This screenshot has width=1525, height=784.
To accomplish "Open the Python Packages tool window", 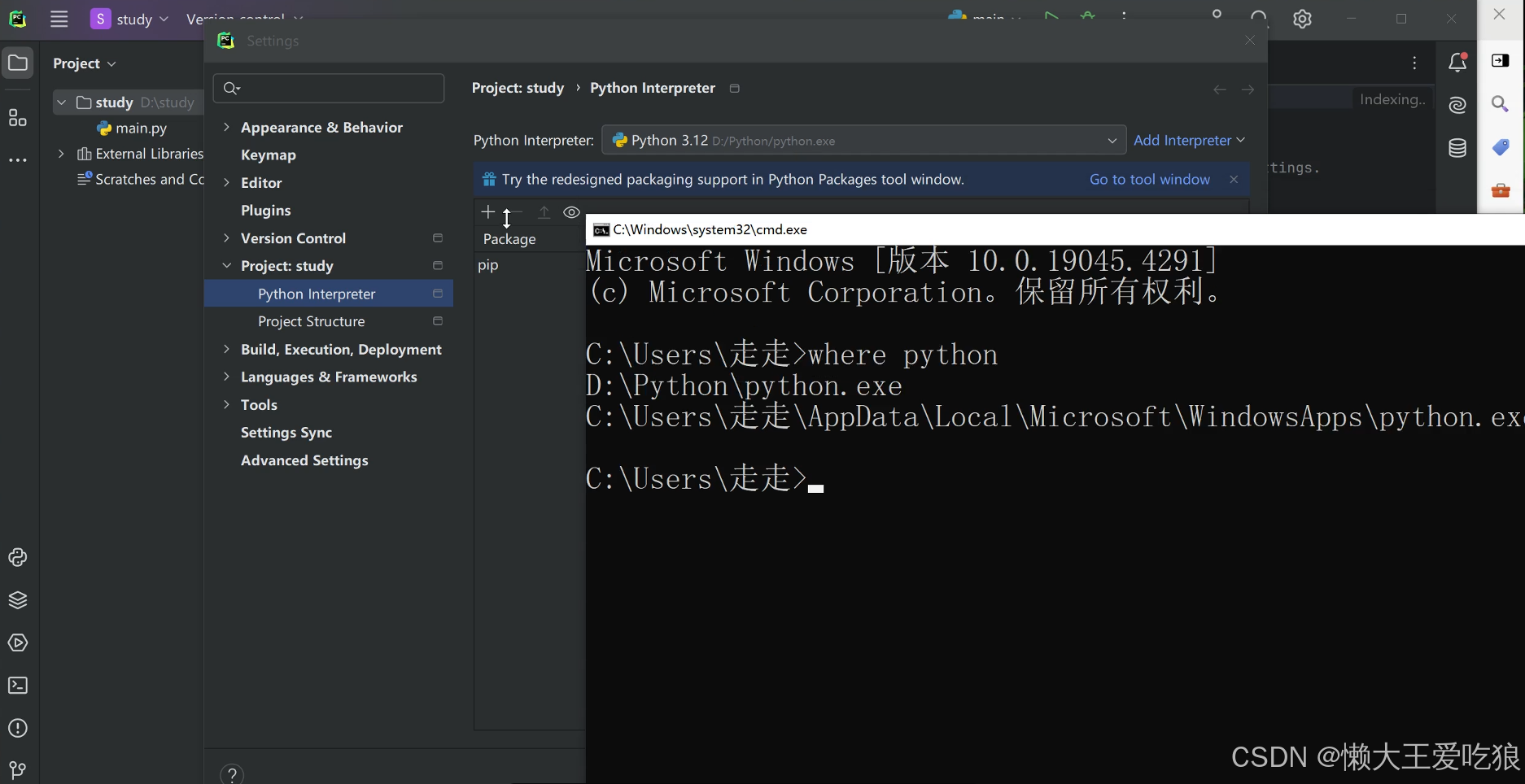I will [x=18, y=557].
